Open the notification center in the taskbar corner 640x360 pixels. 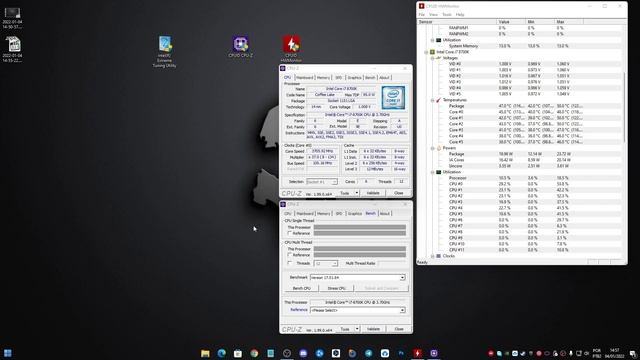[632, 353]
